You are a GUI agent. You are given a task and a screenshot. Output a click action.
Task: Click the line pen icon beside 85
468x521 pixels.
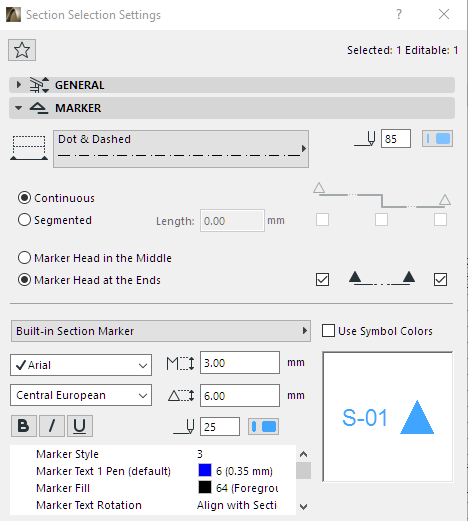[365, 139]
